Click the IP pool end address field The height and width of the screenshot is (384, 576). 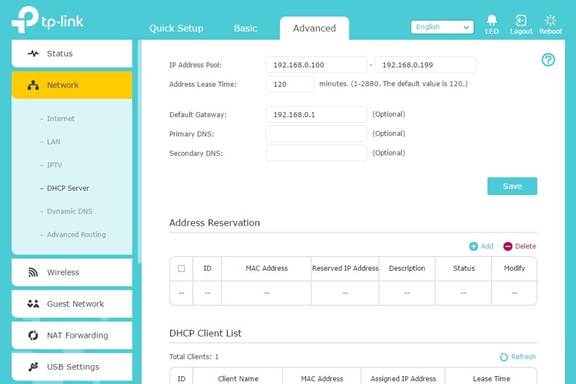click(x=425, y=65)
